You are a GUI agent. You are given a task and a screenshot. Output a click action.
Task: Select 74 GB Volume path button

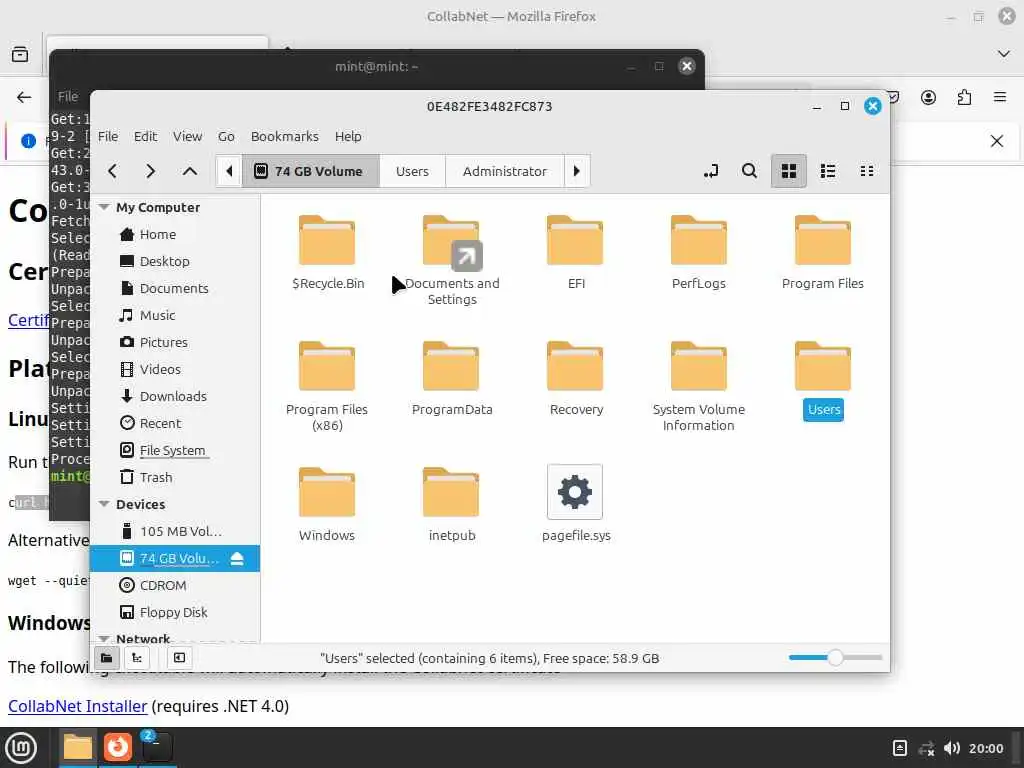311,171
